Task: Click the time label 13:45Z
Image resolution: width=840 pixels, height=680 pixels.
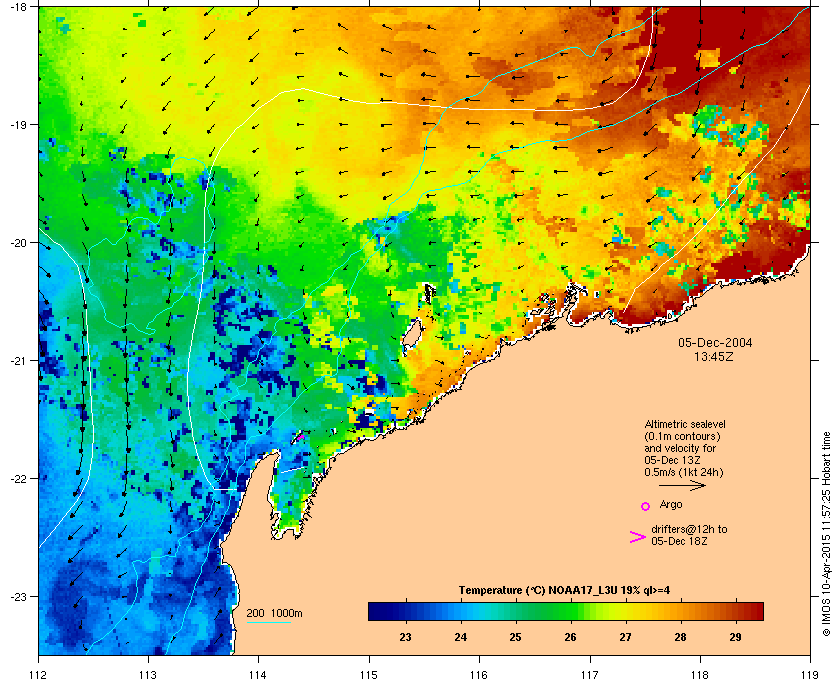Action: point(714,356)
